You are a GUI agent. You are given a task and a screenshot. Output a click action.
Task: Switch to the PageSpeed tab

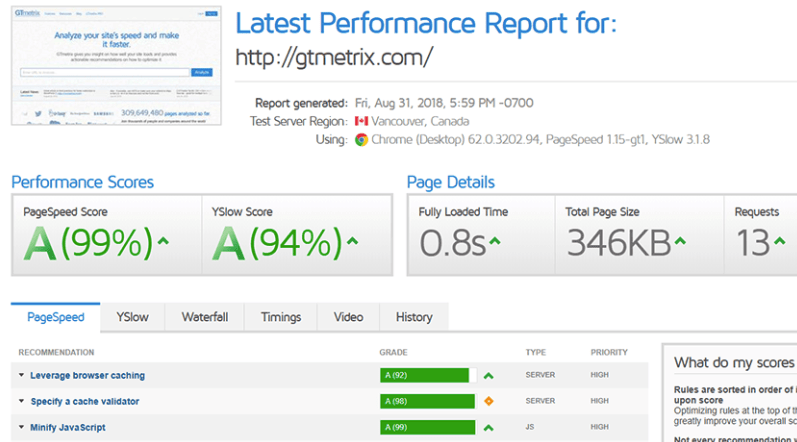(x=55, y=317)
